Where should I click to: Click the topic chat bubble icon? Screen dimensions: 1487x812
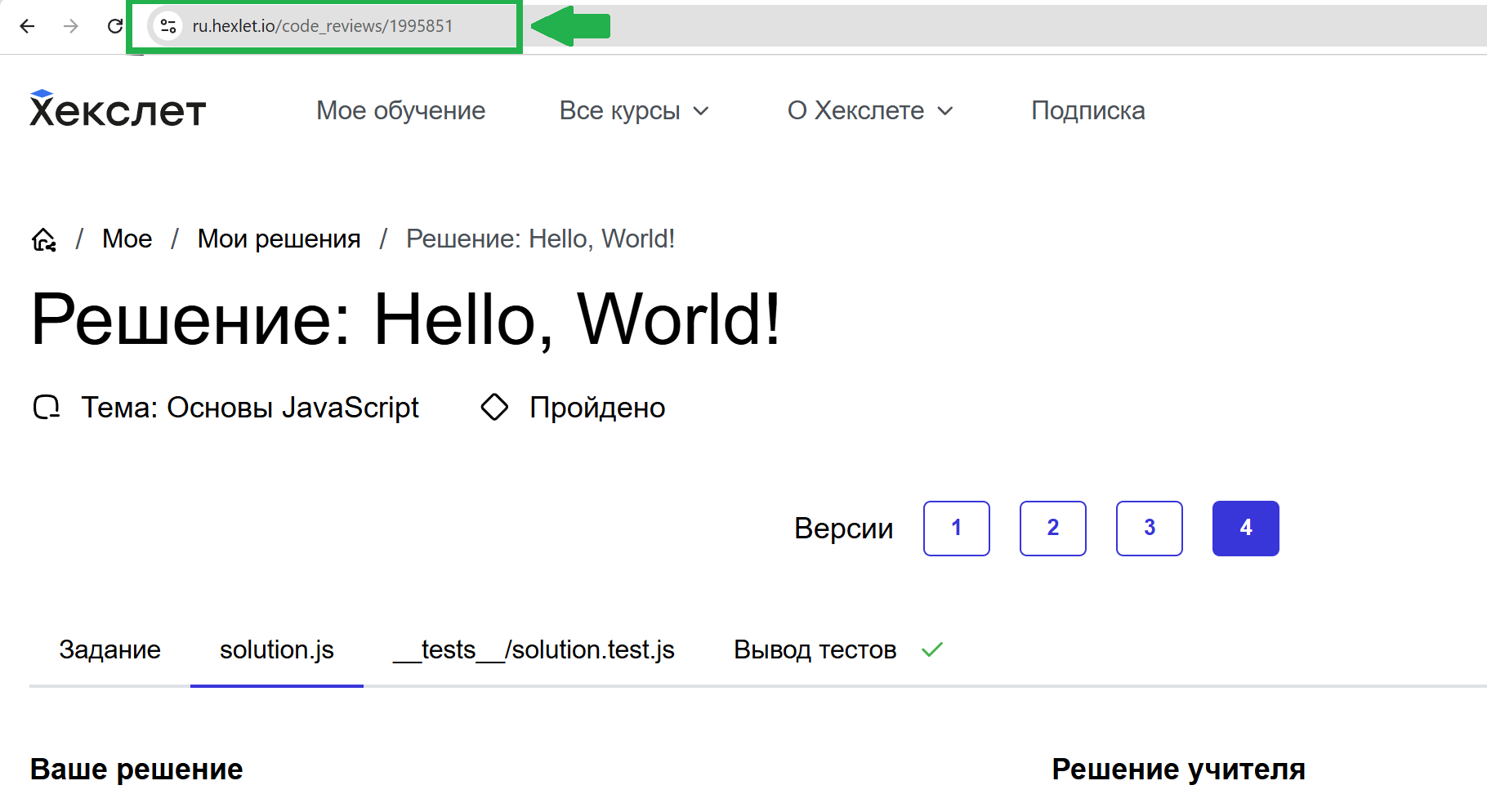click(47, 407)
